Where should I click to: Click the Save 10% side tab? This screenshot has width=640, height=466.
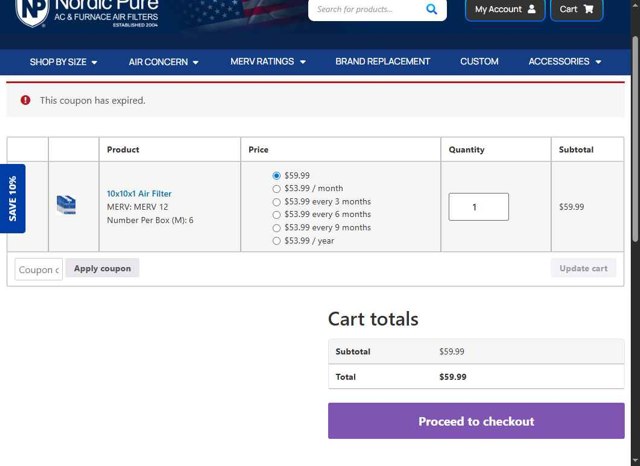coord(13,199)
